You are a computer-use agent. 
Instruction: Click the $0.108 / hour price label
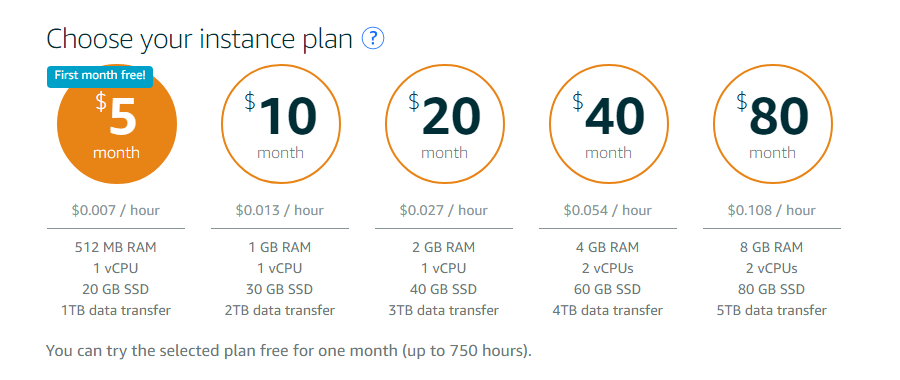772,211
